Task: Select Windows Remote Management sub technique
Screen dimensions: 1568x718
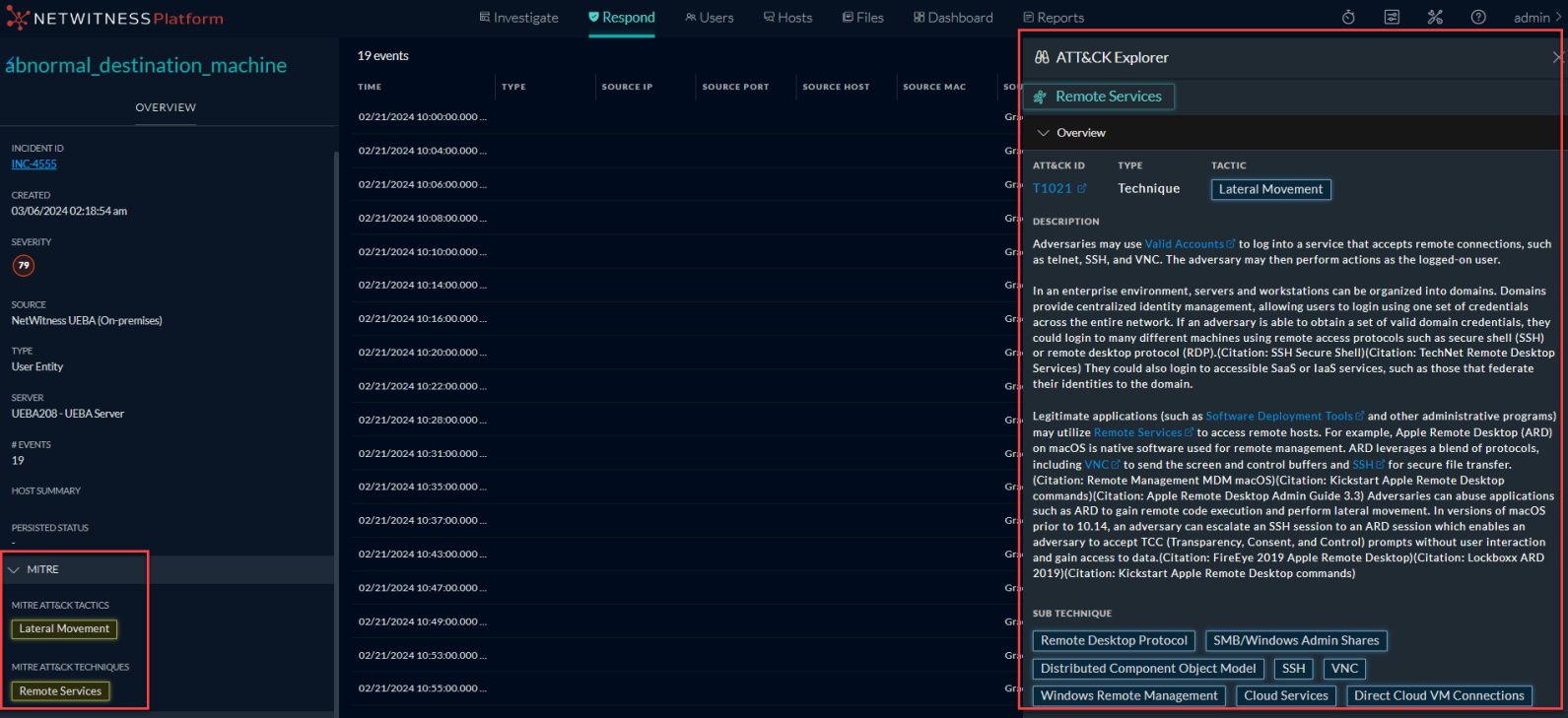Action: (x=1128, y=696)
